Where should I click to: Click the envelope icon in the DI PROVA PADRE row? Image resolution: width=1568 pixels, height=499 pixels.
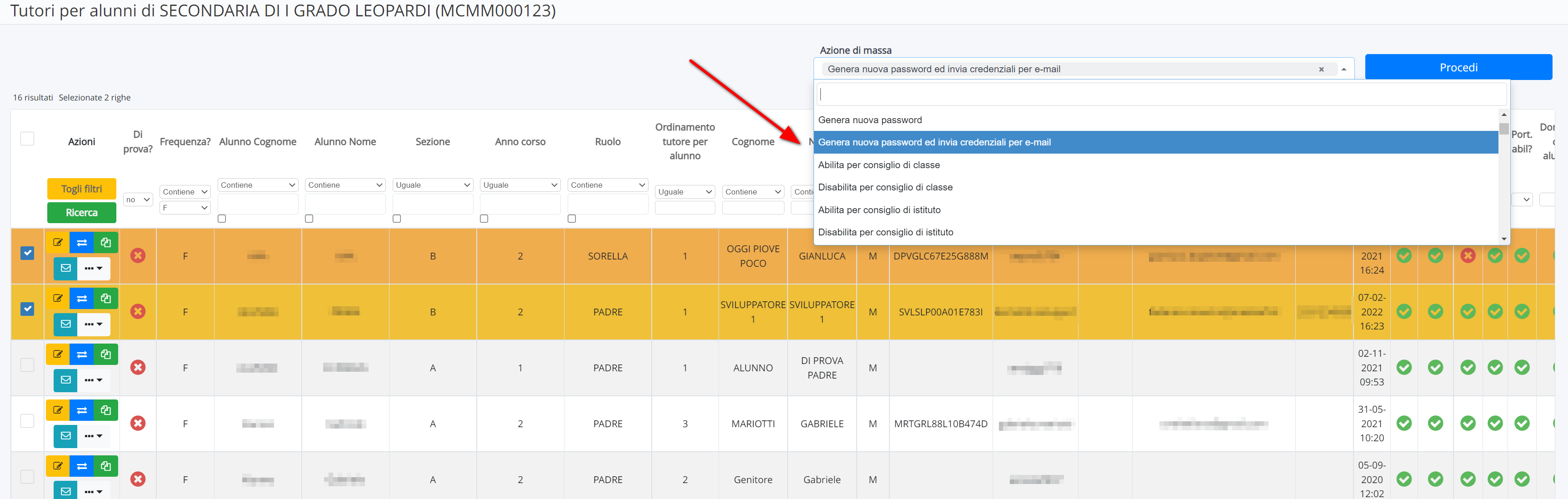coord(66,380)
